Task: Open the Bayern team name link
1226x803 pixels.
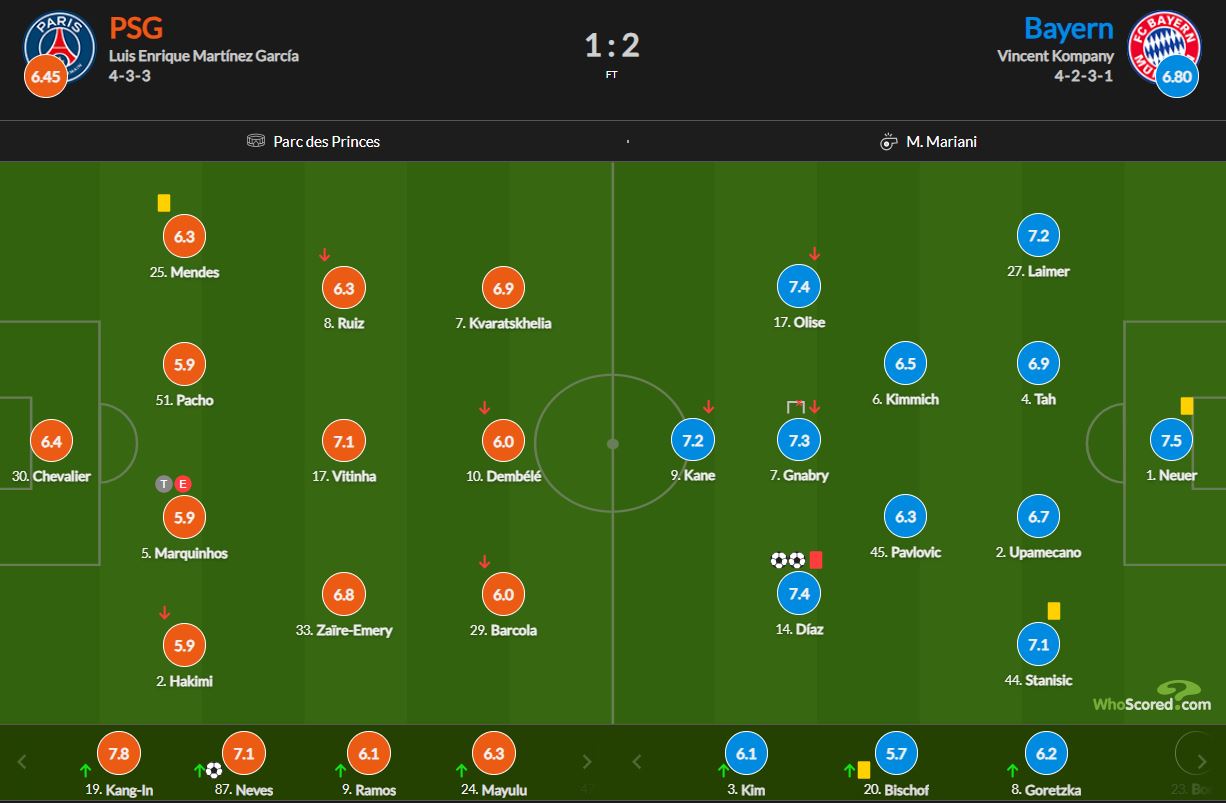Action: pyautogui.click(x=1069, y=27)
